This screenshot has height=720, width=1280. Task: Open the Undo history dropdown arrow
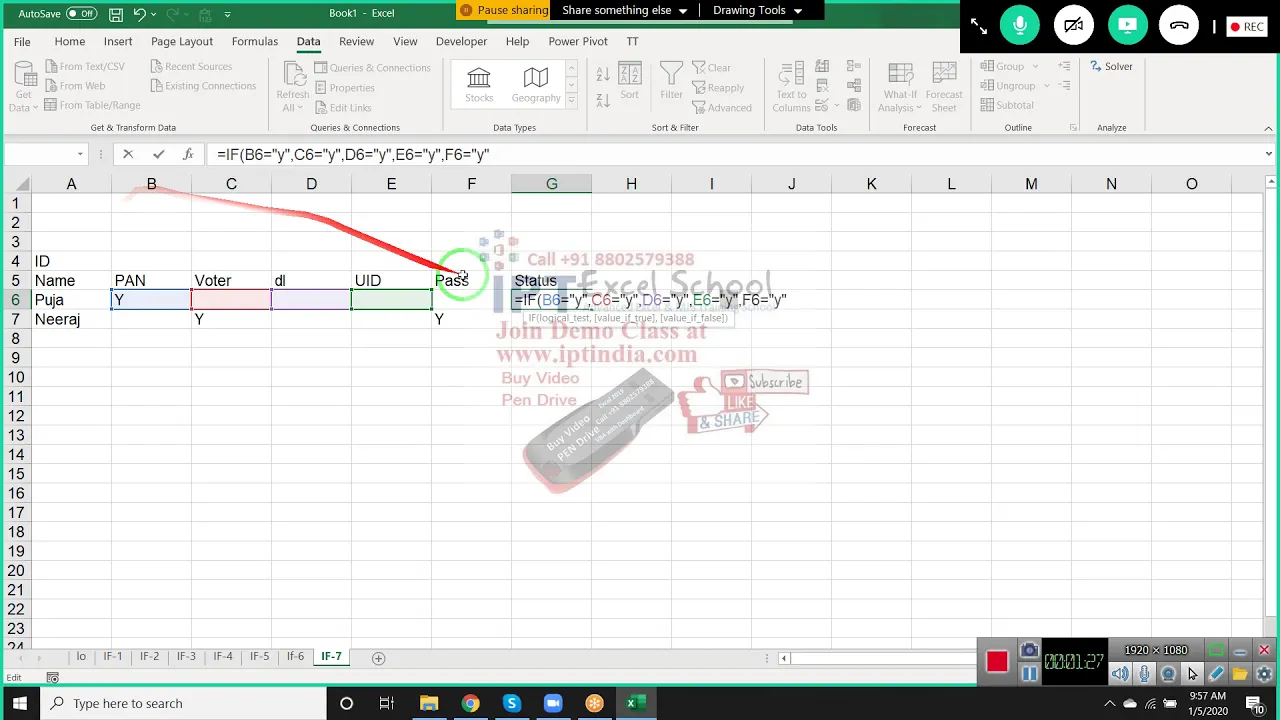(152, 14)
